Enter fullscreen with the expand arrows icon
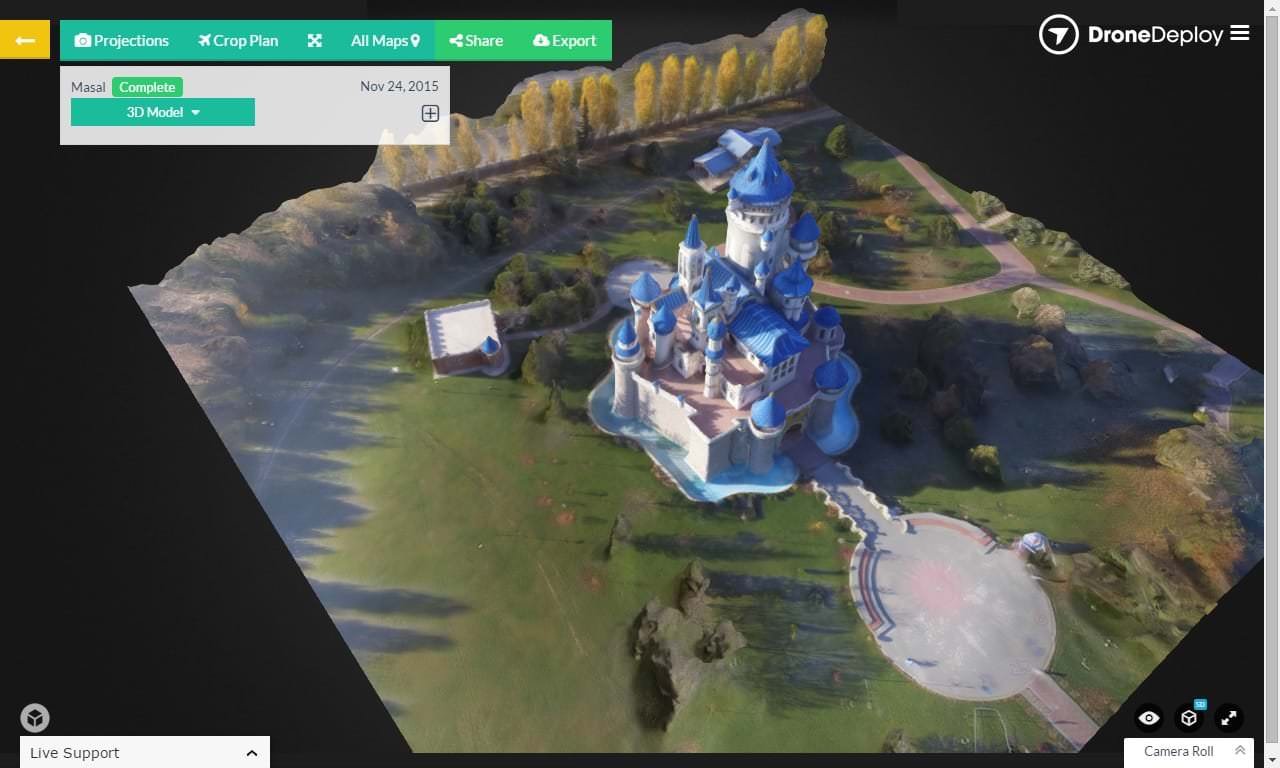 (x=1229, y=718)
